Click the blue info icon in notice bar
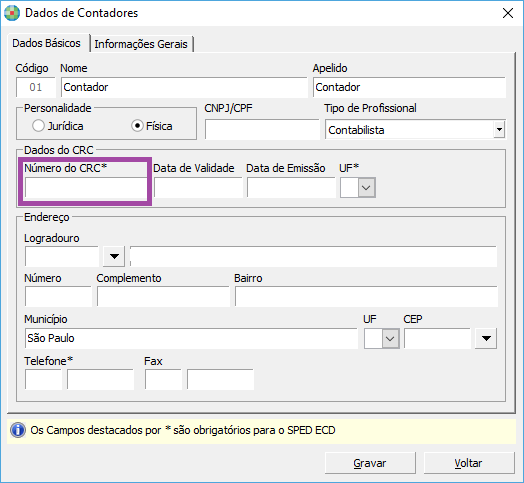The width and height of the screenshot is (524, 483). point(18,430)
